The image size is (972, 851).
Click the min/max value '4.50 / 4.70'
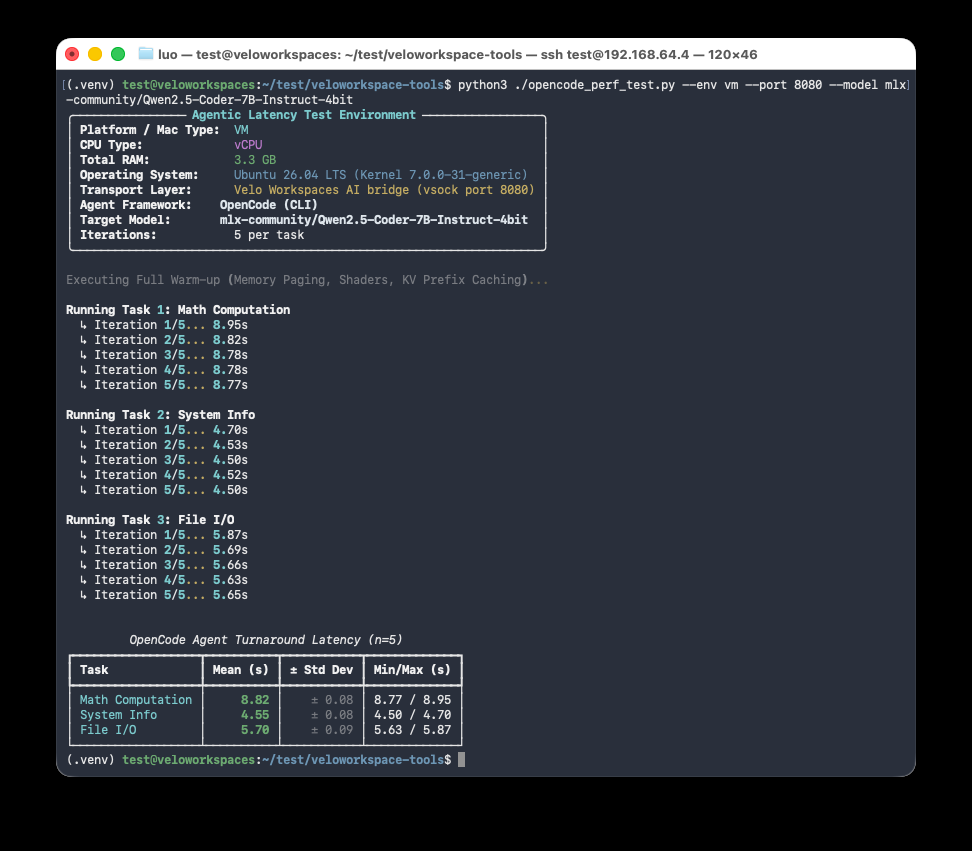click(x=412, y=715)
